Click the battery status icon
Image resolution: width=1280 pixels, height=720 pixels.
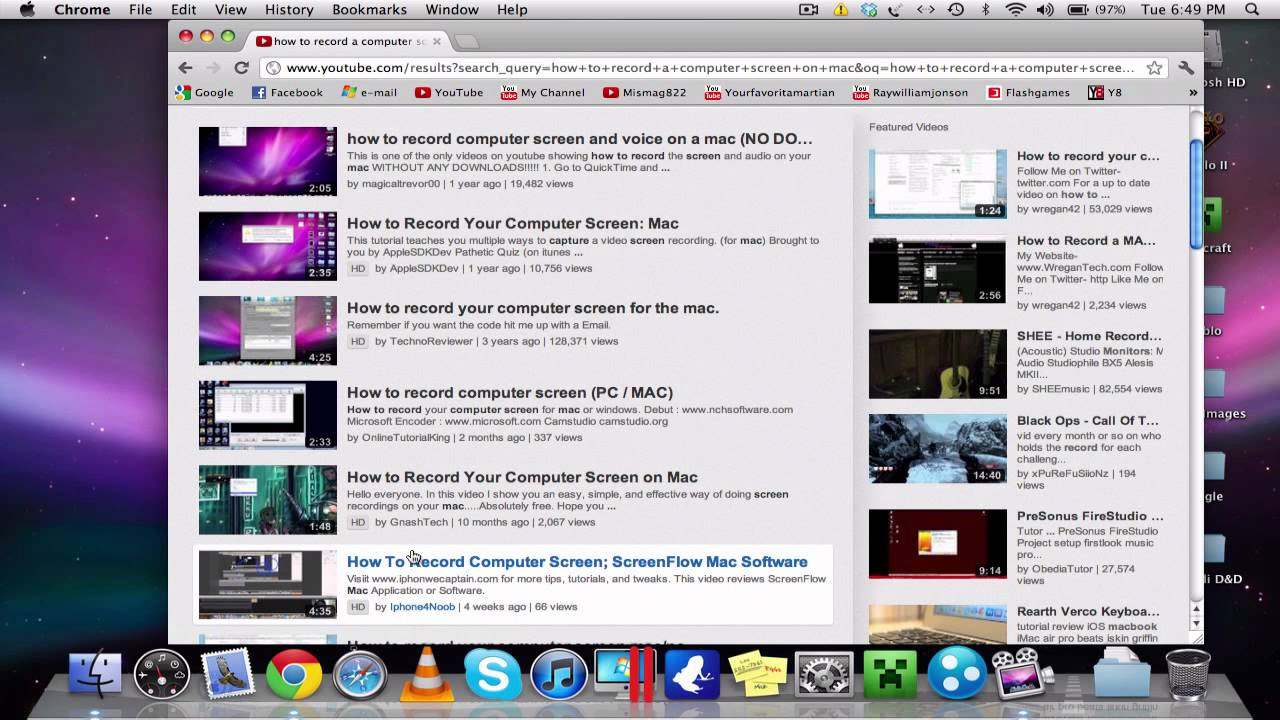tap(1078, 10)
